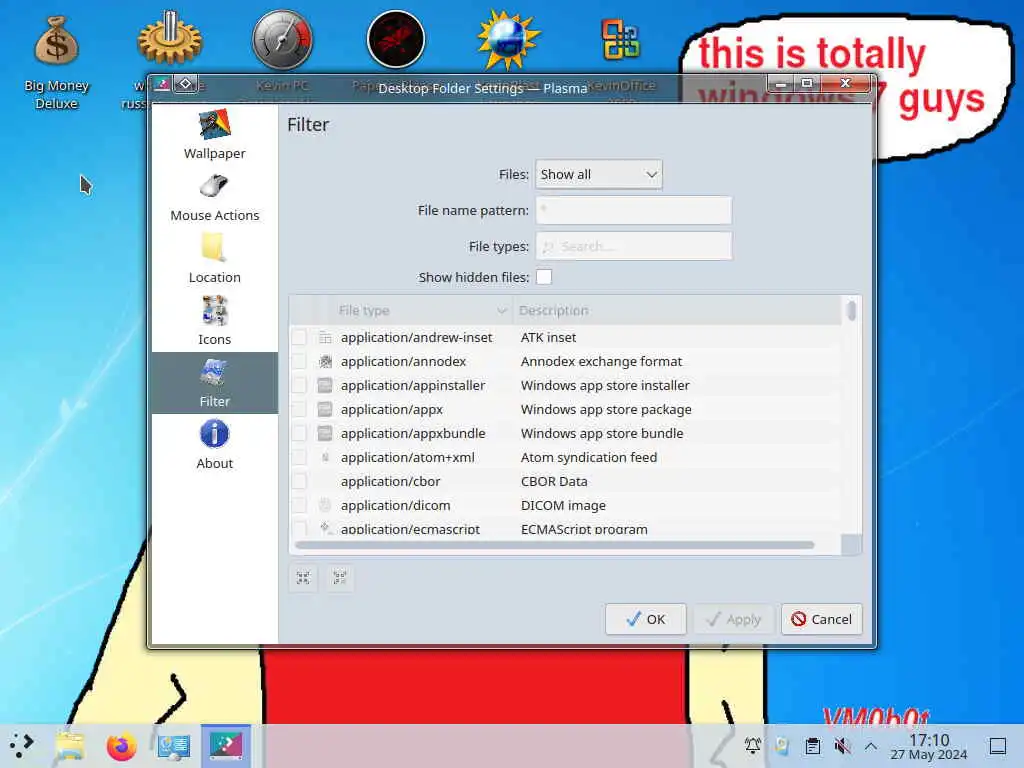Viewport: 1024px width, 768px height.
Task: Check the application/appxbundle row checkbox
Action: [299, 433]
